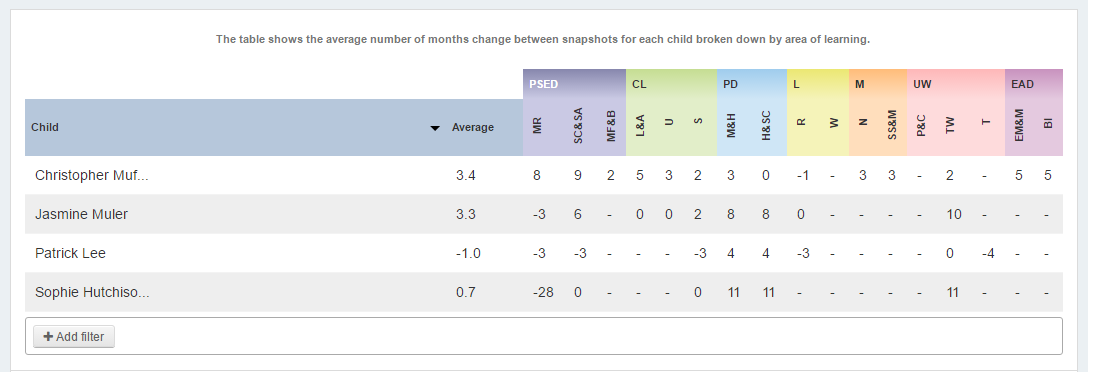Image resolution: width=1107 pixels, height=372 pixels.
Task: Sort by the MR column
Action: pos(537,128)
